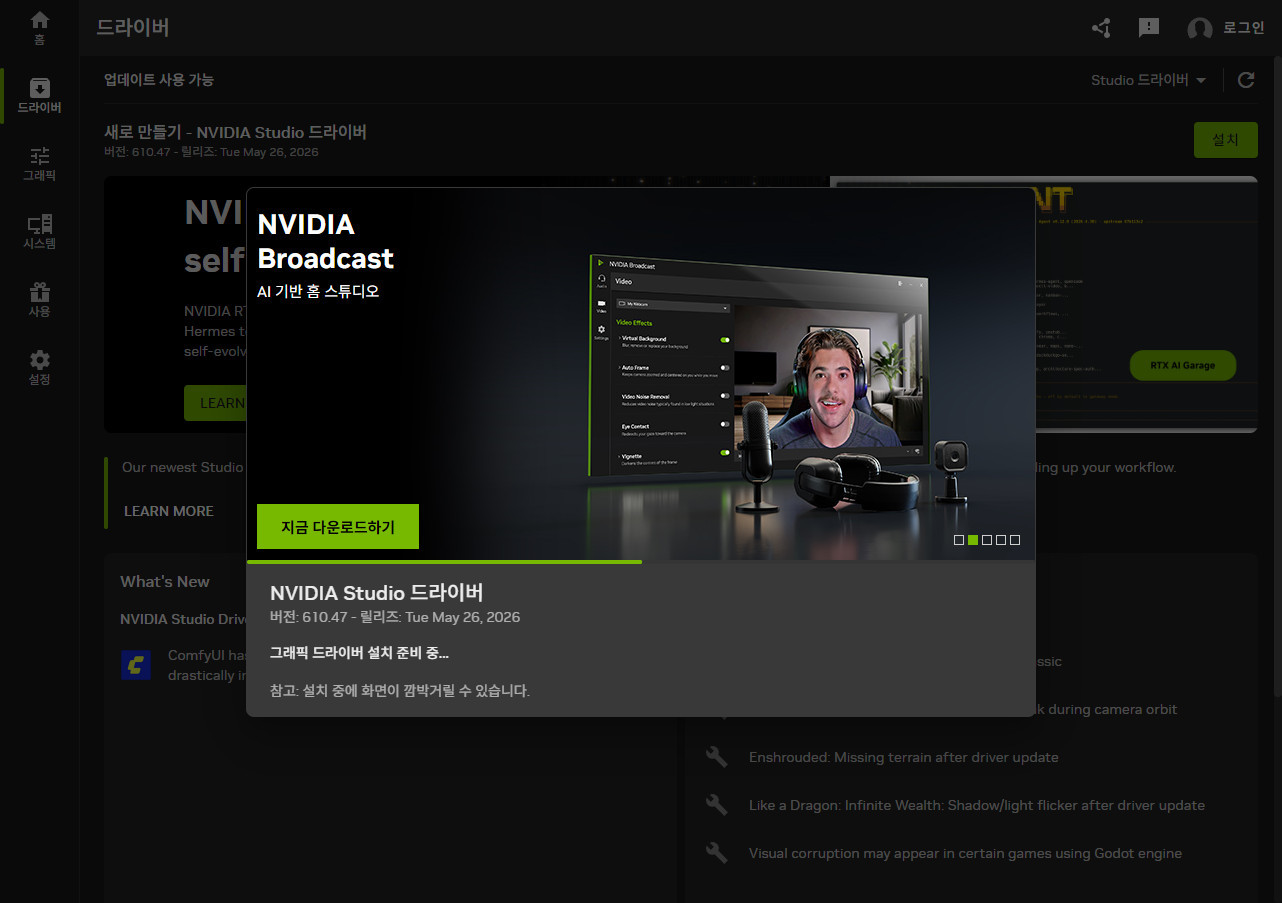Open the Graphics (그래픽) sidebar section
Image resolution: width=1282 pixels, height=903 pixels.
[x=39, y=164]
